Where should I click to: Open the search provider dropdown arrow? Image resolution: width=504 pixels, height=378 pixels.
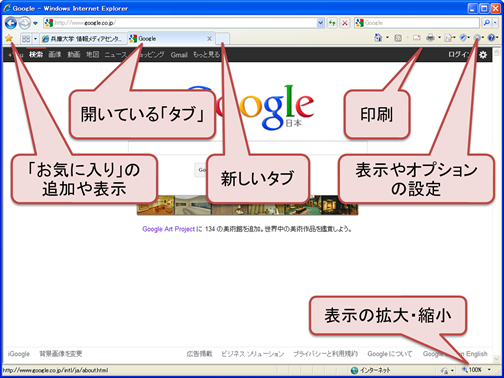[495, 23]
